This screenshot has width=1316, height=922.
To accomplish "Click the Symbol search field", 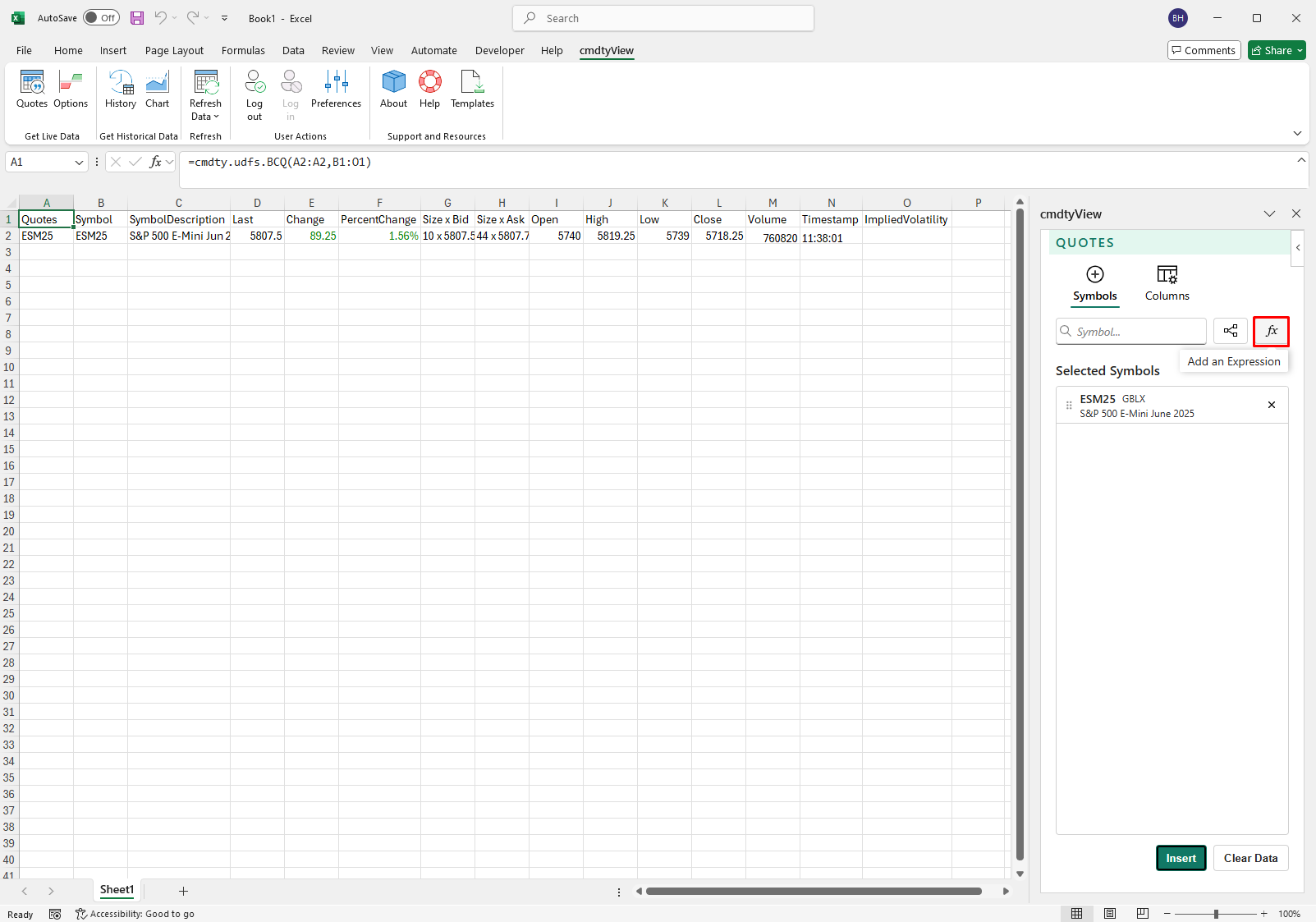I will [1130, 331].
